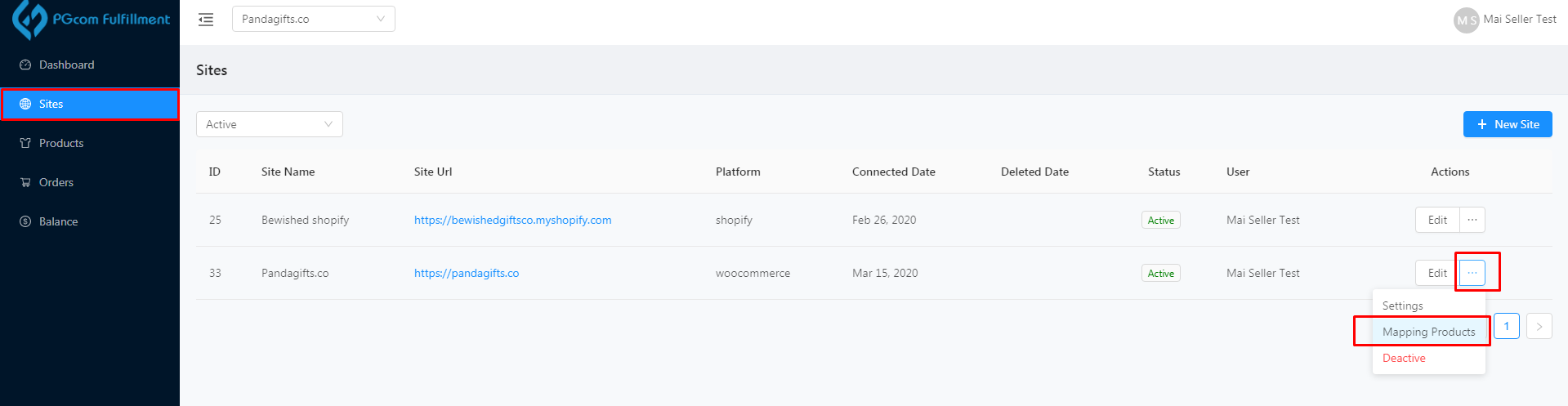The height and width of the screenshot is (406, 1568).
Task: Click the M S user avatar
Action: (x=1466, y=20)
